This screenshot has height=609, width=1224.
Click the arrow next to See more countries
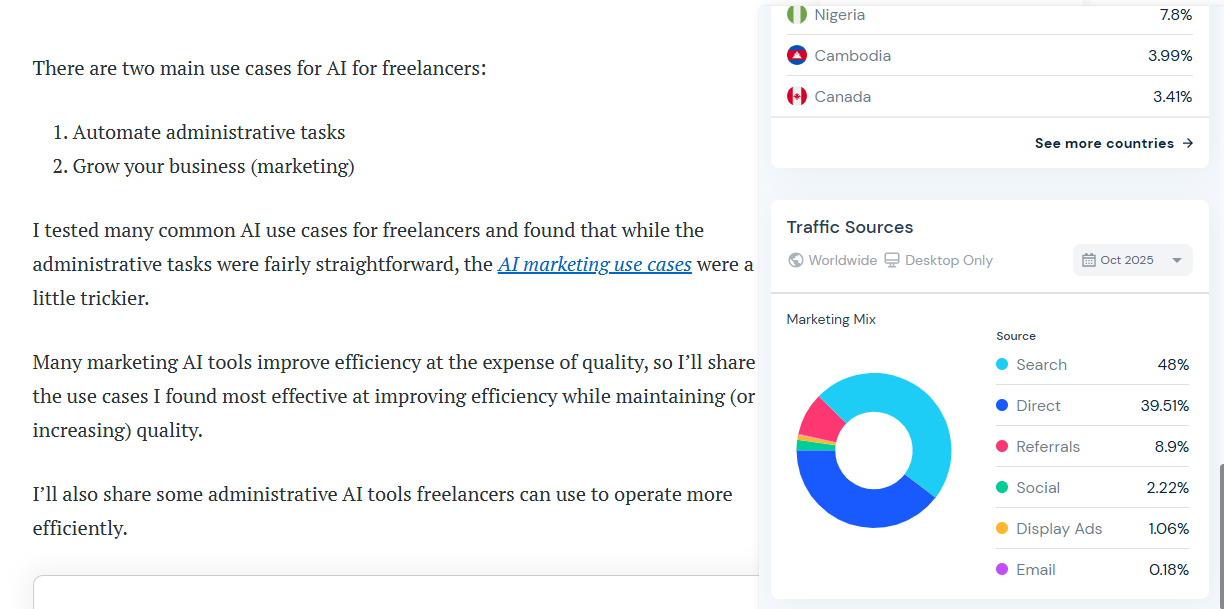pyautogui.click(x=1188, y=143)
